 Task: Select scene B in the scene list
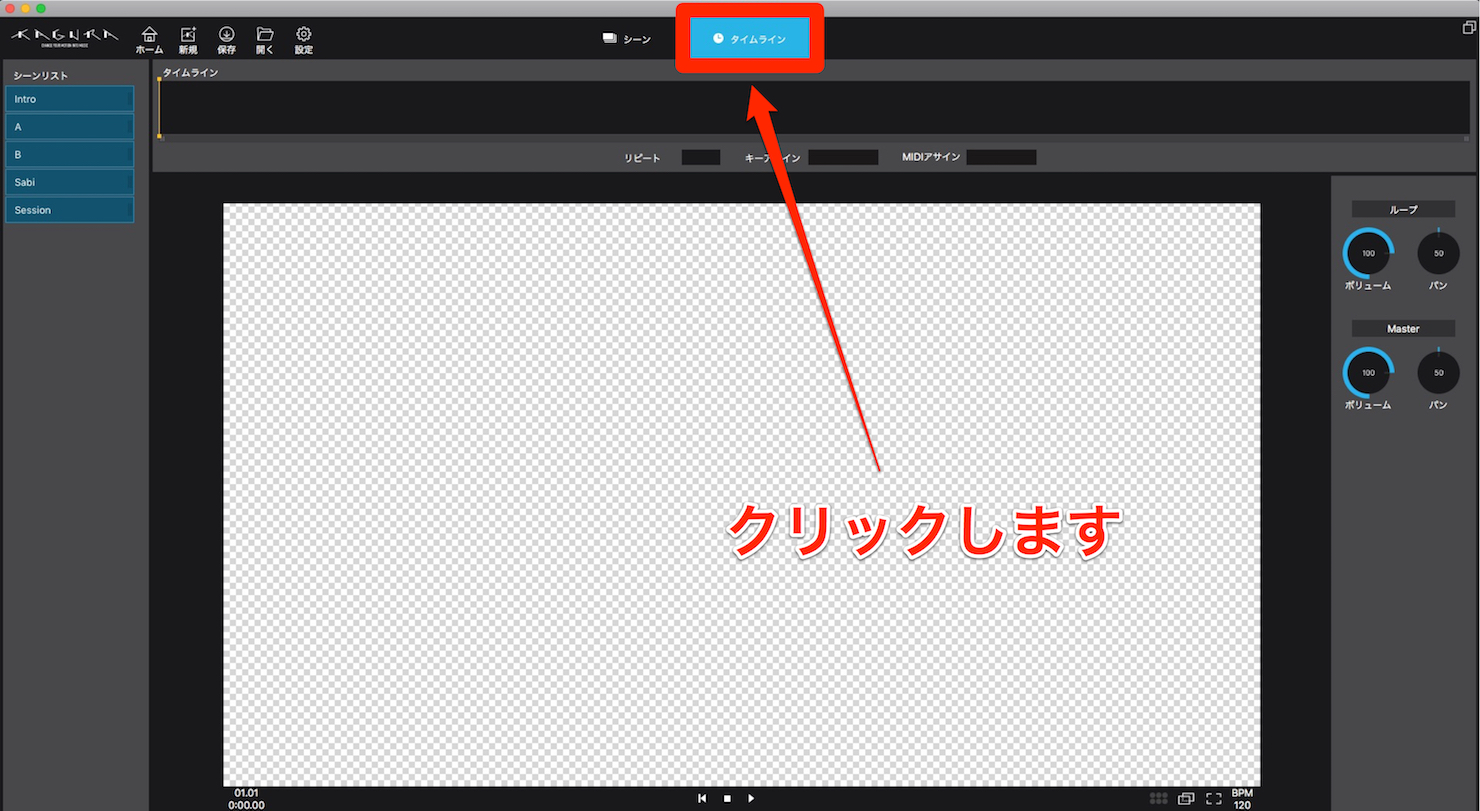tap(69, 155)
